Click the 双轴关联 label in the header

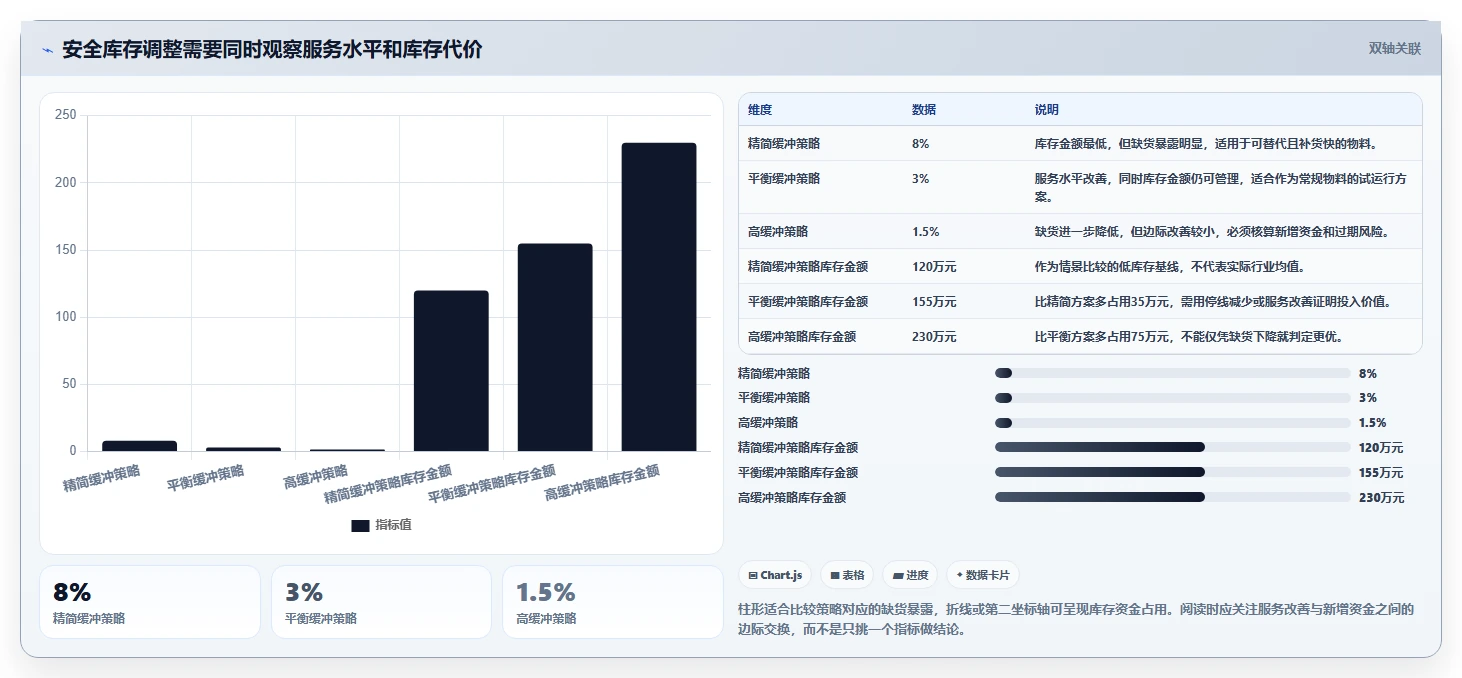pos(1395,48)
